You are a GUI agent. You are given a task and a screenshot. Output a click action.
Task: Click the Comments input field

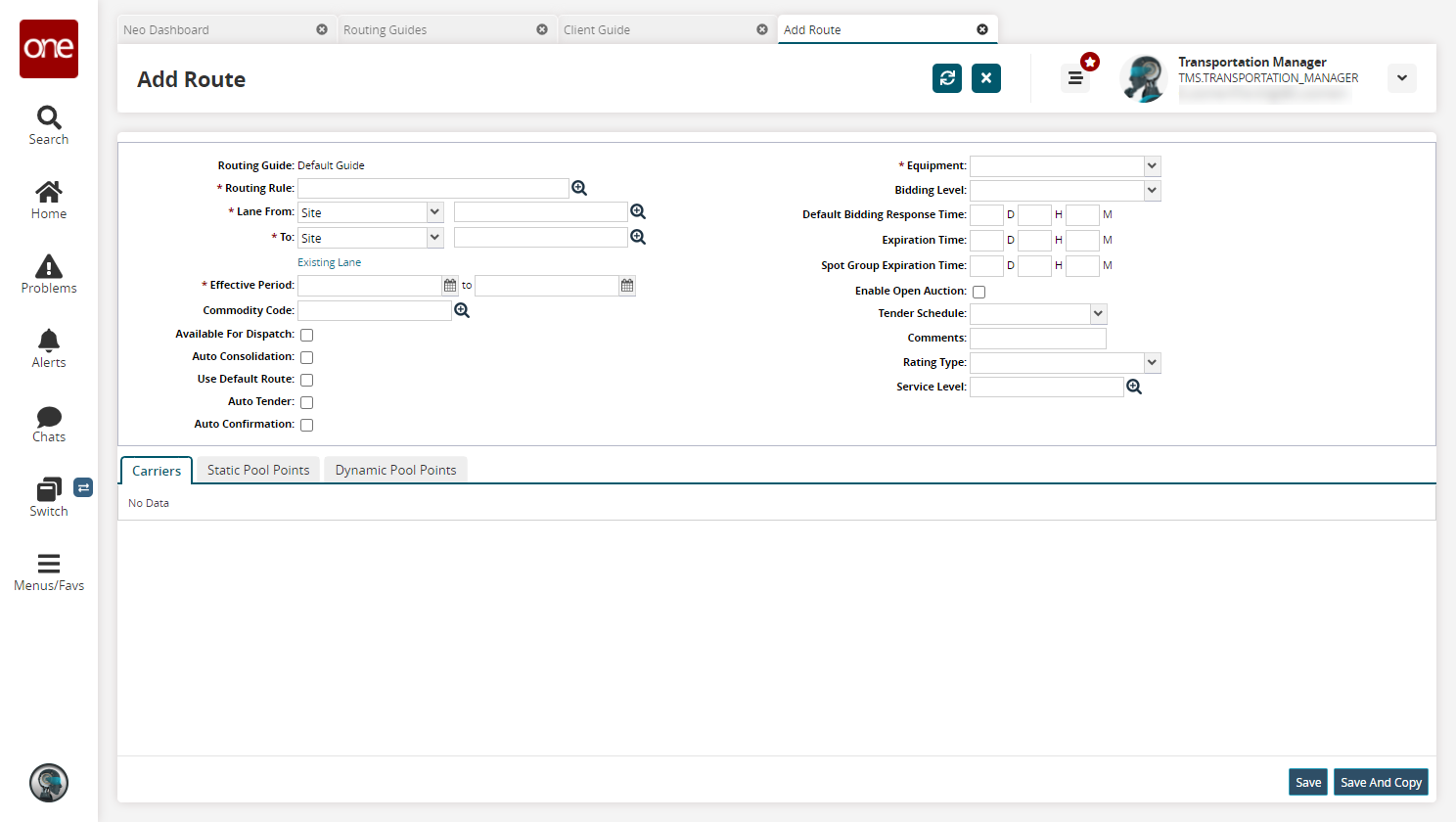pos(1037,339)
